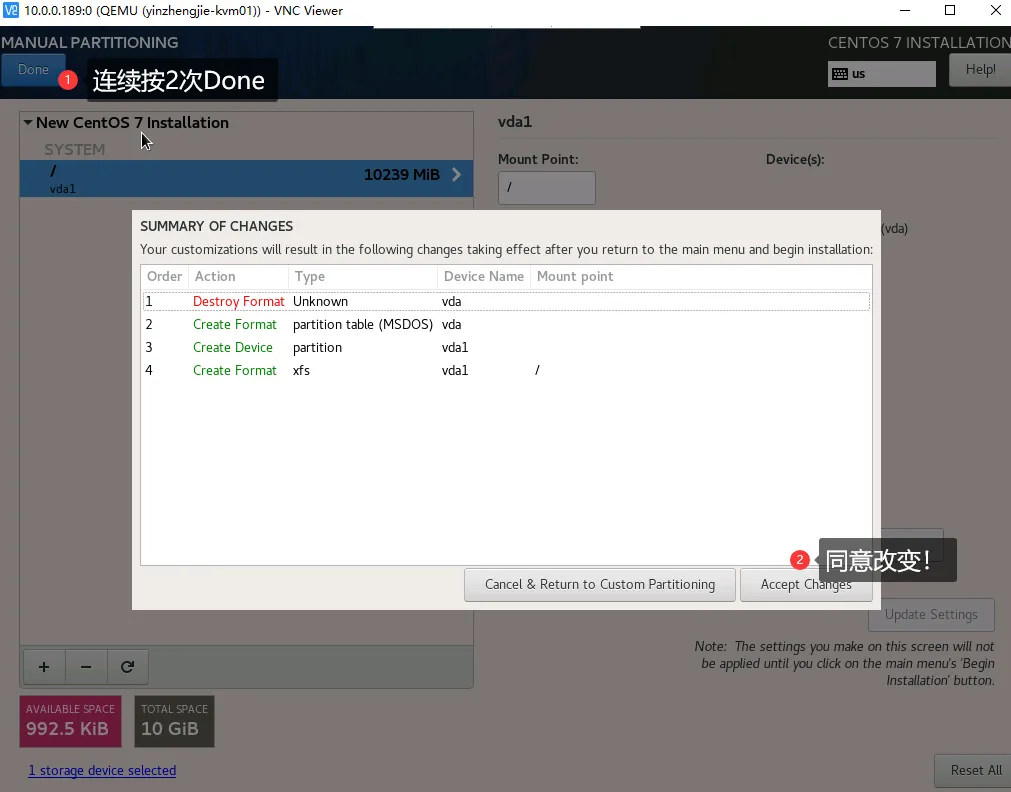This screenshot has width=1011, height=792.
Task: Add a new mount point with plus button
Action: (44, 667)
